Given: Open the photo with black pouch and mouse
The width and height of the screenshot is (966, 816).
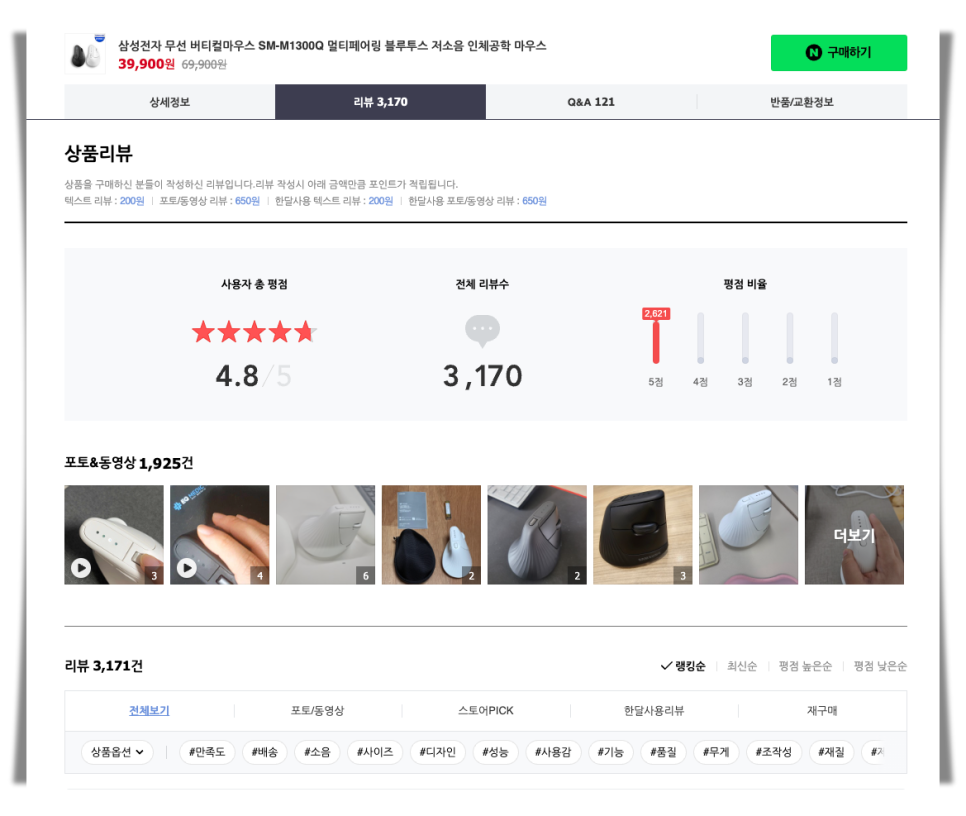Looking at the screenshot, I should 431,535.
